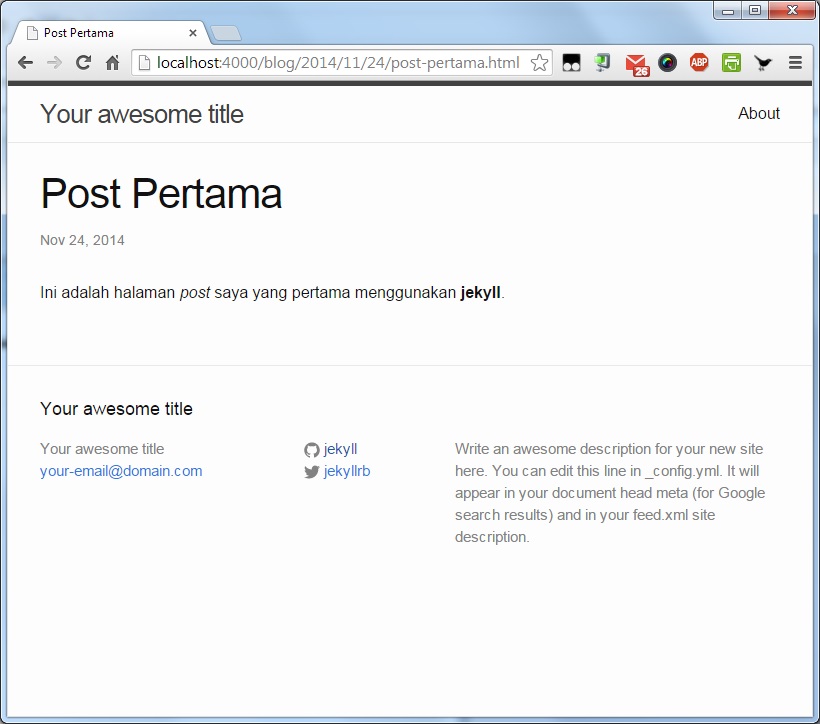Open the About page link
Viewport: 820px width, 724px height.
pyautogui.click(x=758, y=113)
